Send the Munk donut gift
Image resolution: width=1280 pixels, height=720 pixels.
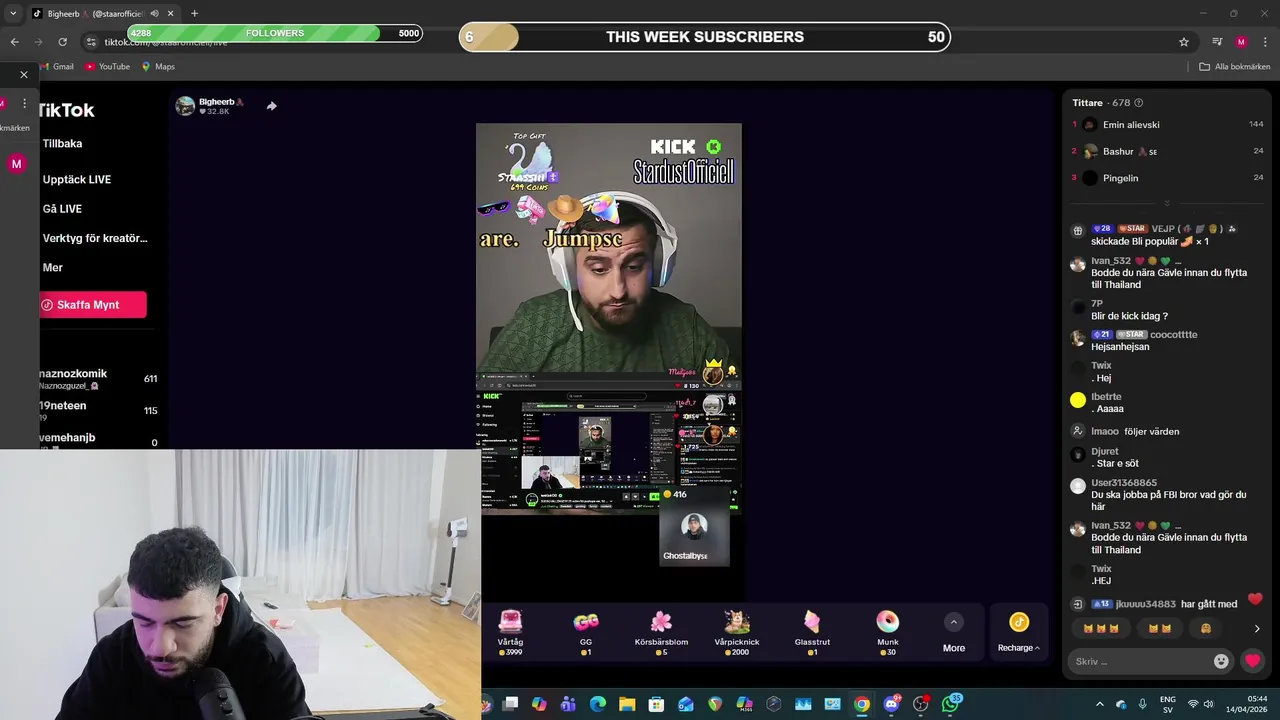tap(888, 632)
